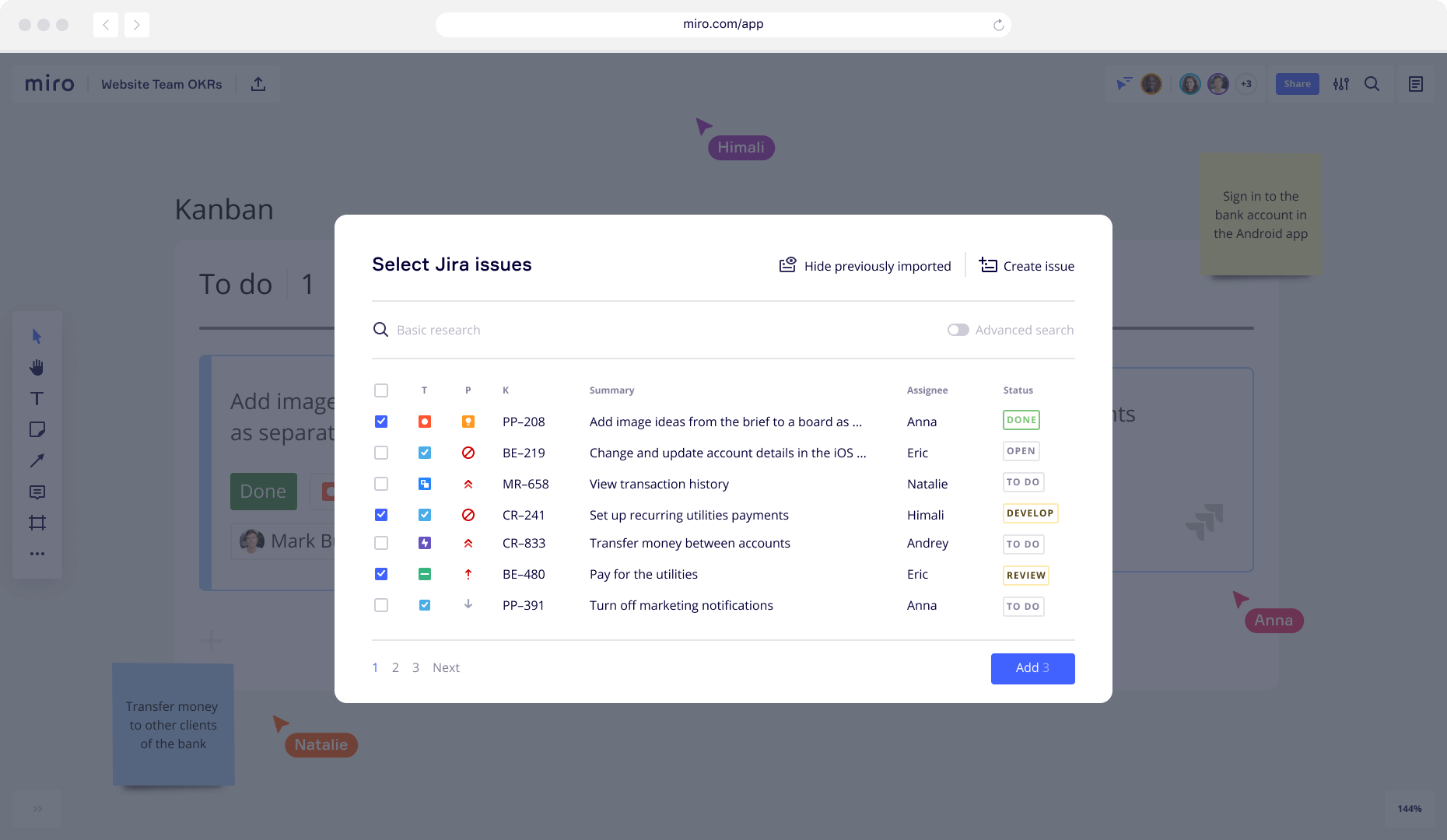The height and width of the screenshot is (840, 1447).
Task: Click the Transfer money blue sticky note
Action: (x=173, y=725)
